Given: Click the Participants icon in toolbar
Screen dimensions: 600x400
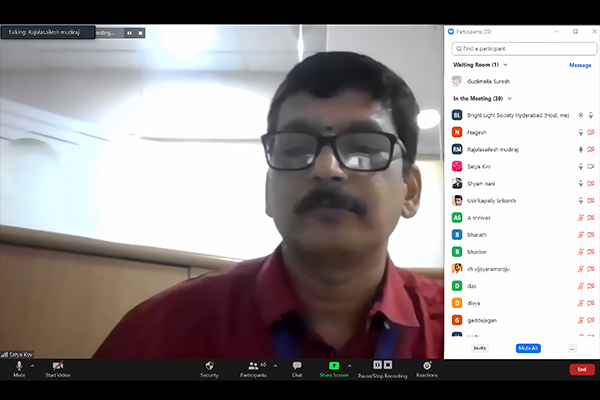Looking at the screenshot, I should click(252, 366).
